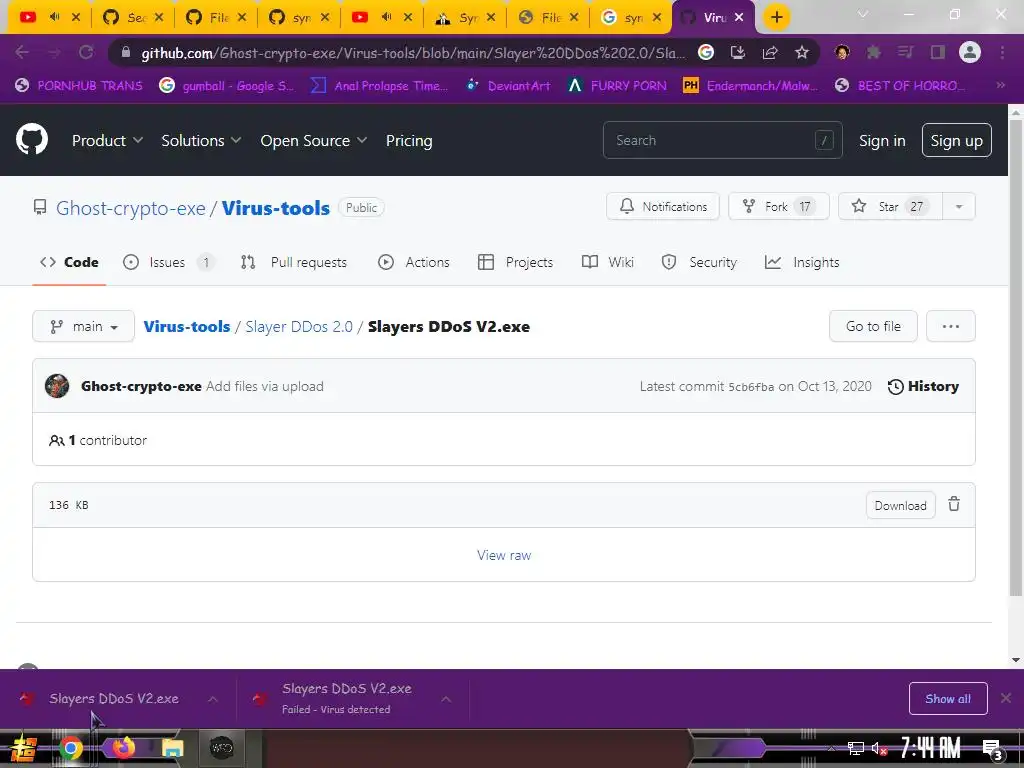Expand options for first Slayers DDoS V2.exe download

click(x=213, y=699)
